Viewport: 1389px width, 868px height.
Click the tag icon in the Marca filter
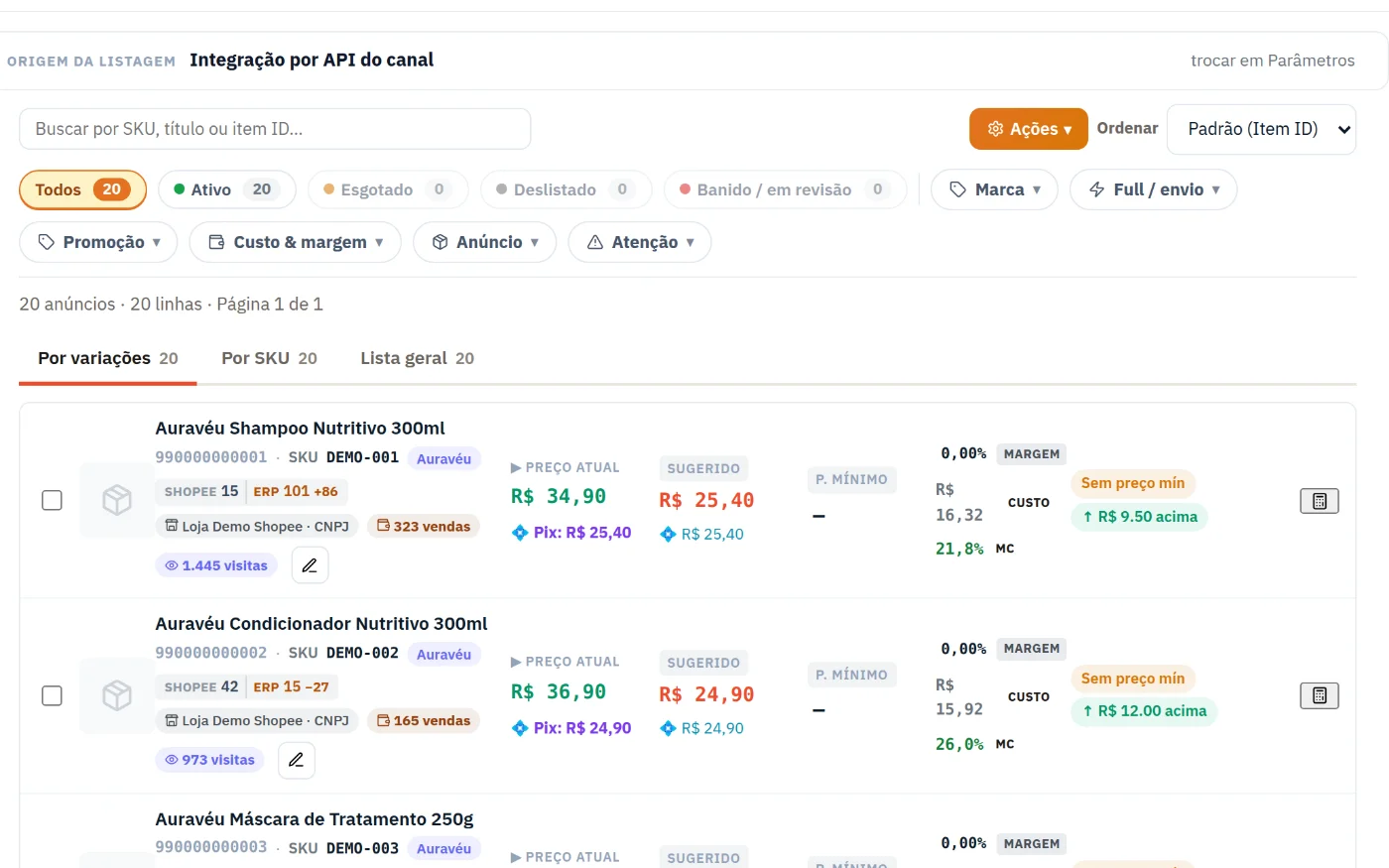click(957, 189)
